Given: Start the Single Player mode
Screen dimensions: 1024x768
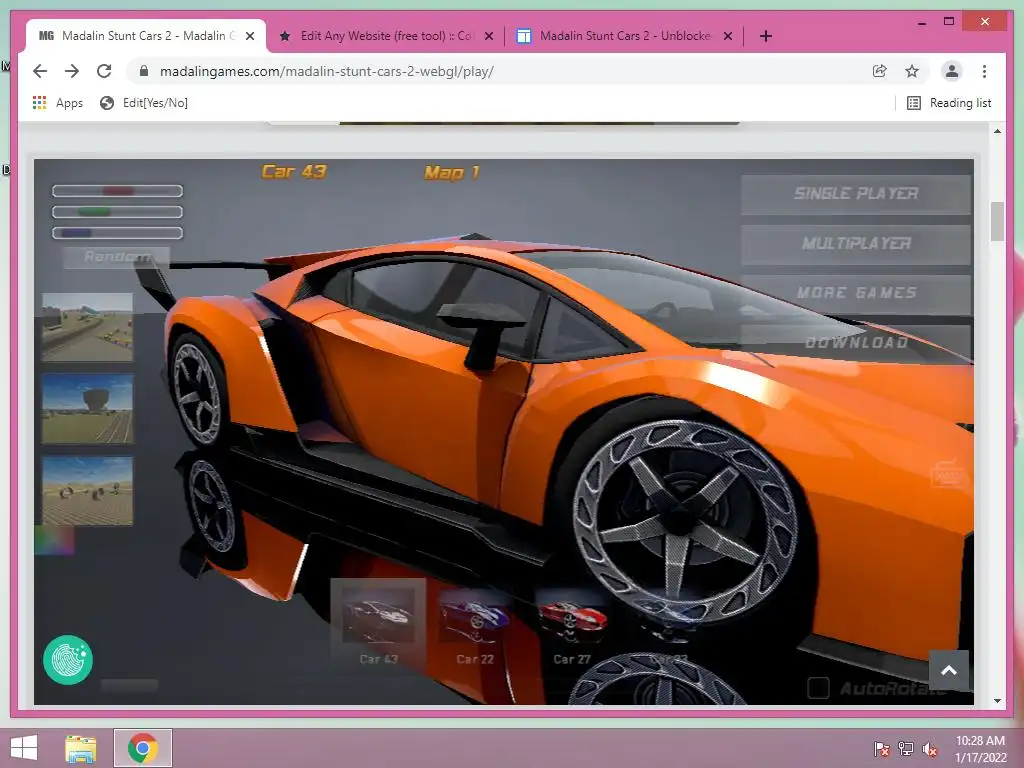Looking at the screenshot, I should tap(856, 194).
